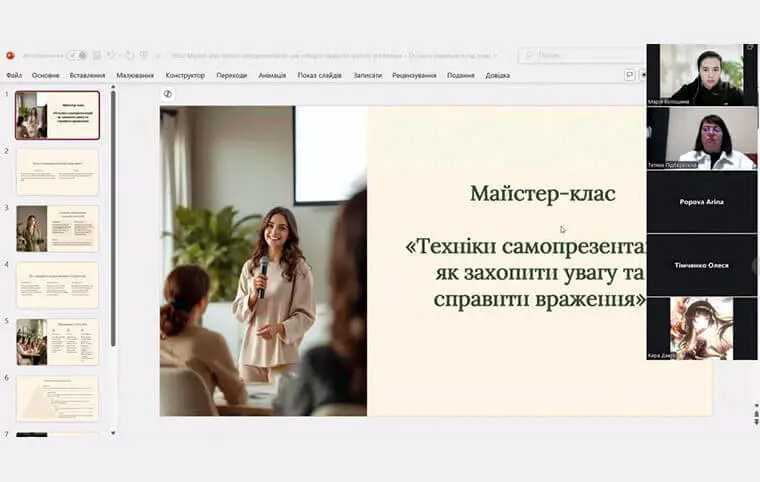
Task: Open the Довідка ribbon tab
Action: click(x=497, y=75)
